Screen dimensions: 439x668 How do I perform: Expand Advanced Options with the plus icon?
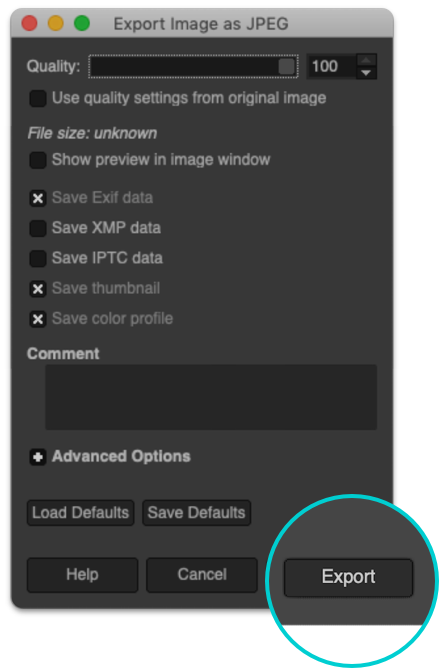[x=38, y=457]
